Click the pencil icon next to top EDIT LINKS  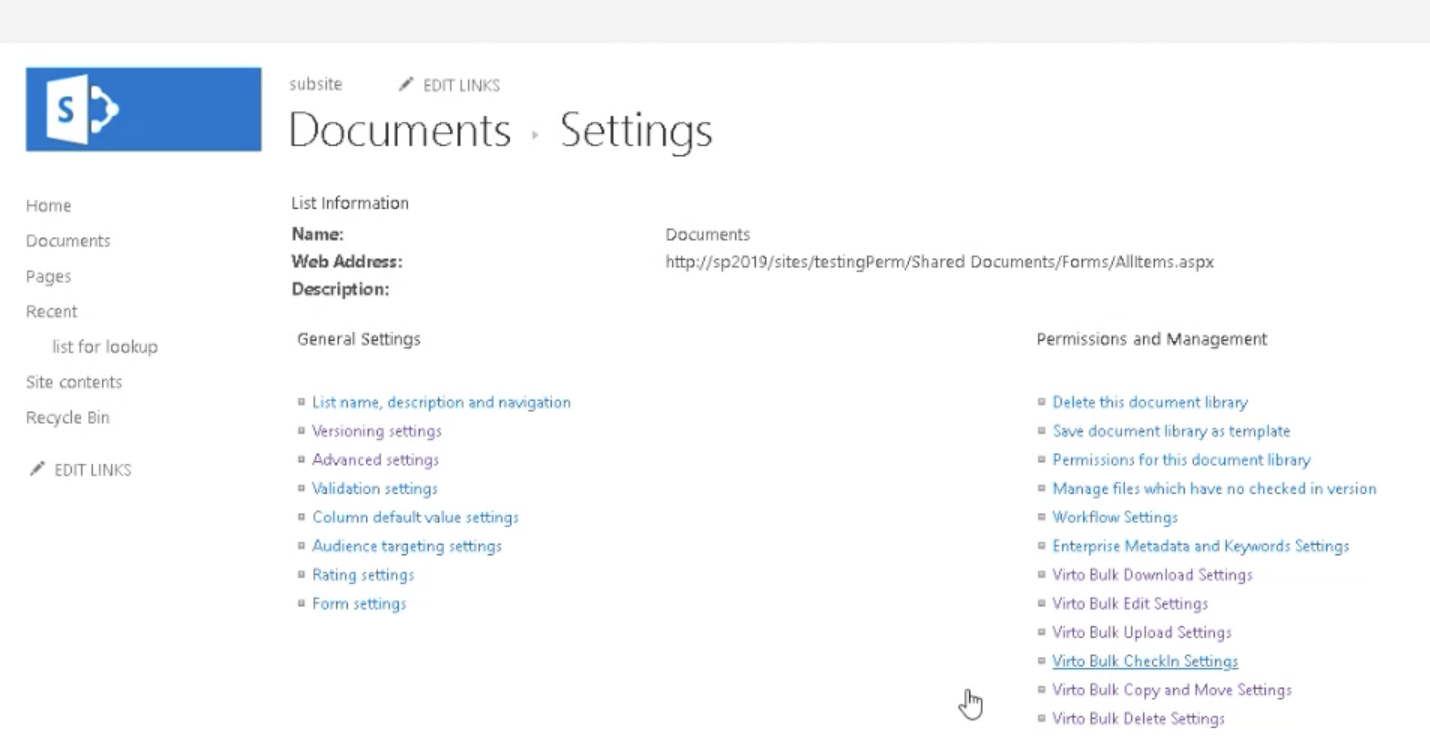(x=406, y=84)
